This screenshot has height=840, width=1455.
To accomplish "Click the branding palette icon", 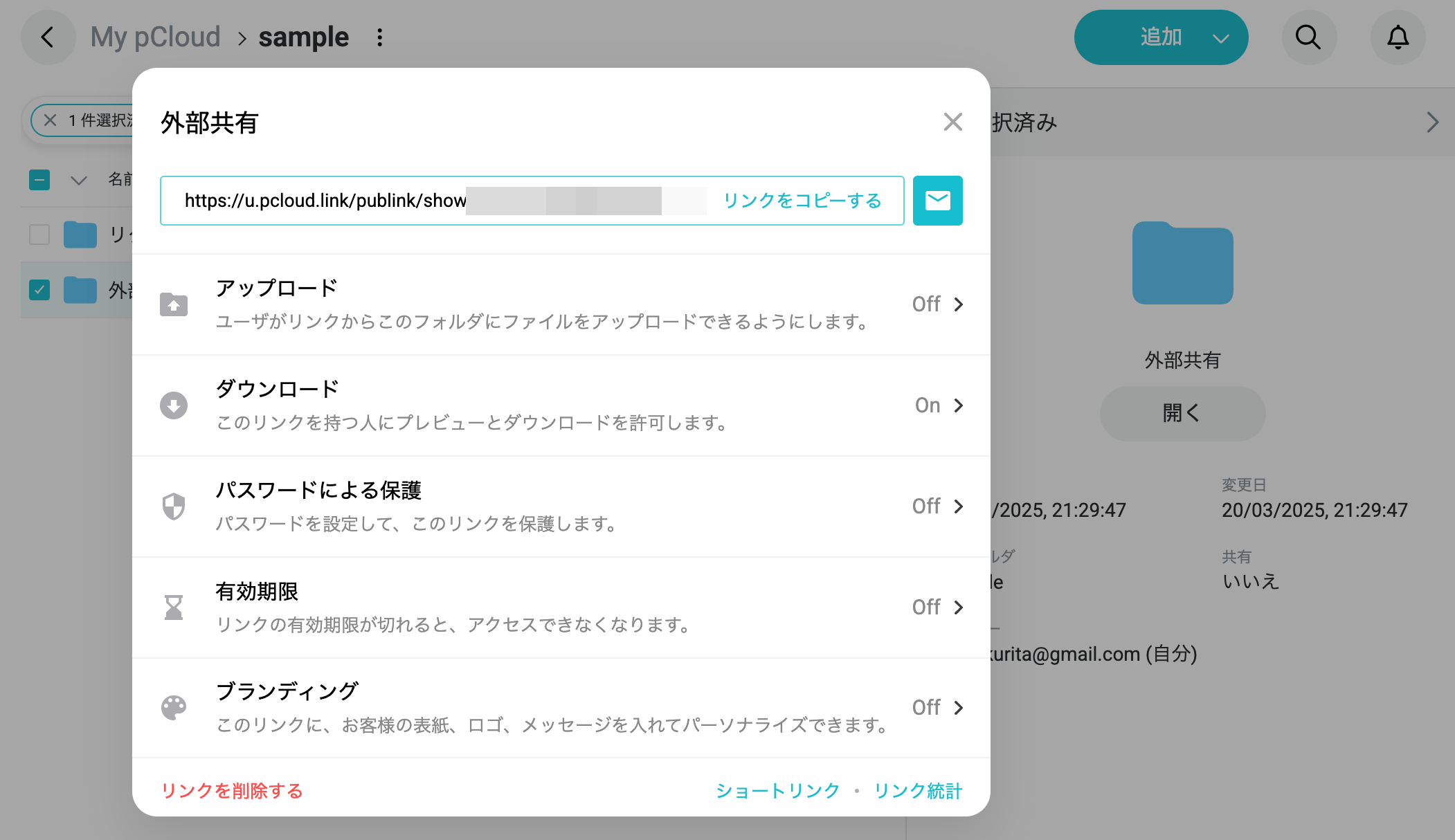I will (x=174, y=708).
